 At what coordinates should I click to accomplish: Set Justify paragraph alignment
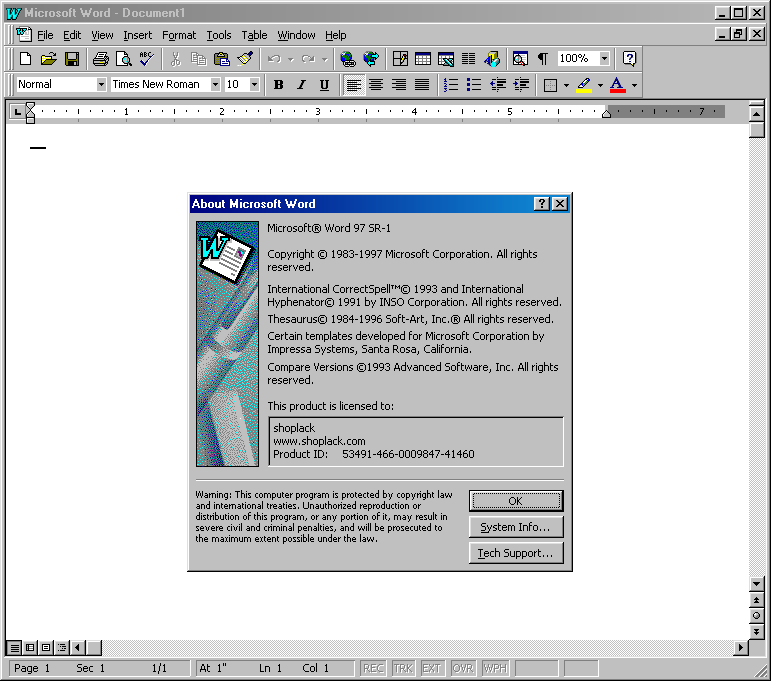[422, 85]
